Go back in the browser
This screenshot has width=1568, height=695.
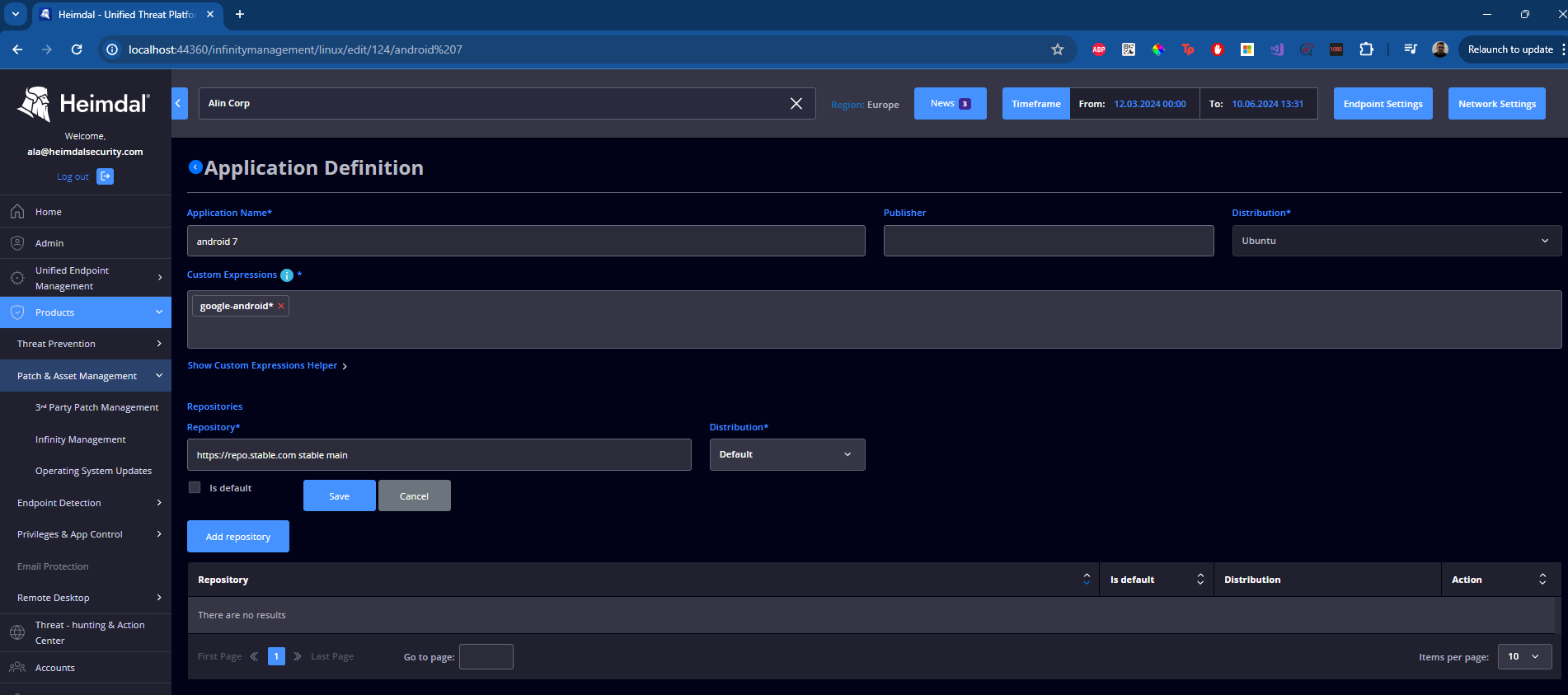click(x=17, y=49)
